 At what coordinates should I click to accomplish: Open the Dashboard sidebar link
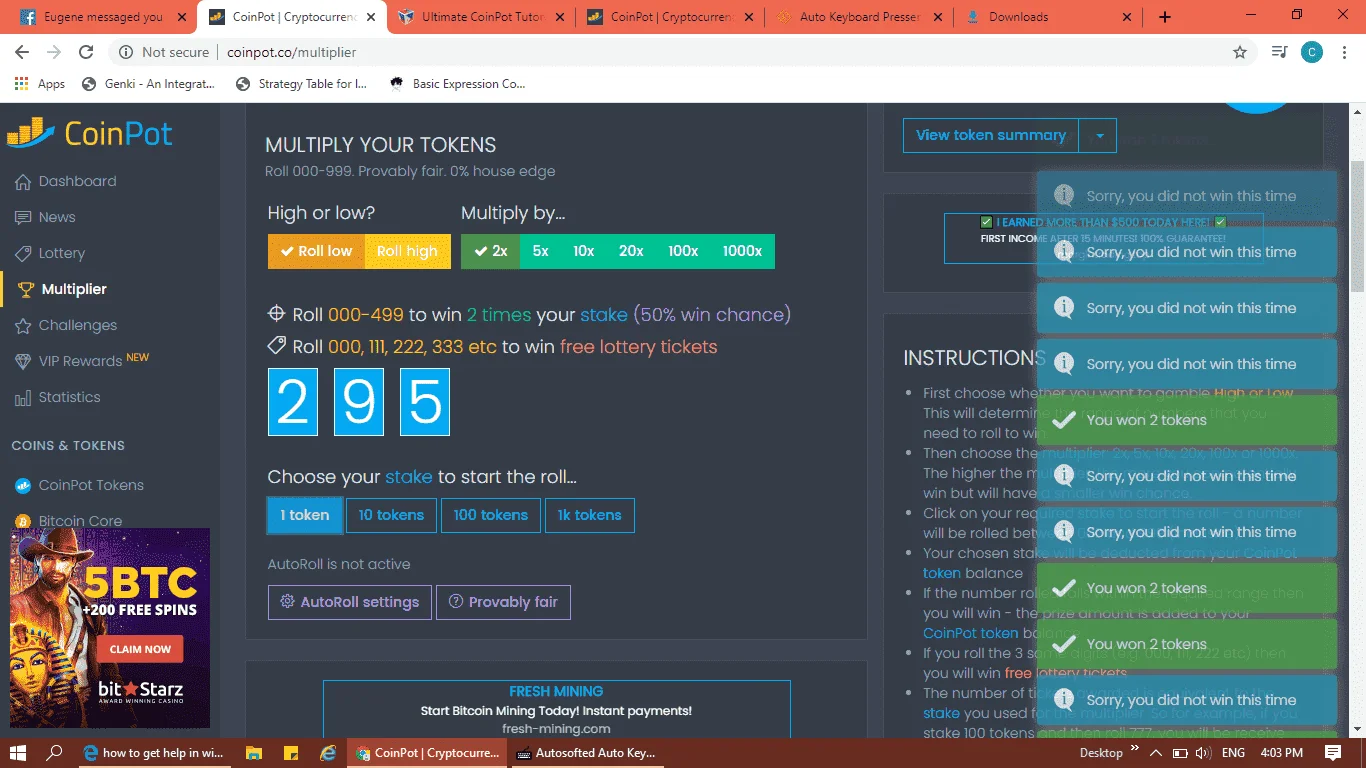(x=66, y=181)
